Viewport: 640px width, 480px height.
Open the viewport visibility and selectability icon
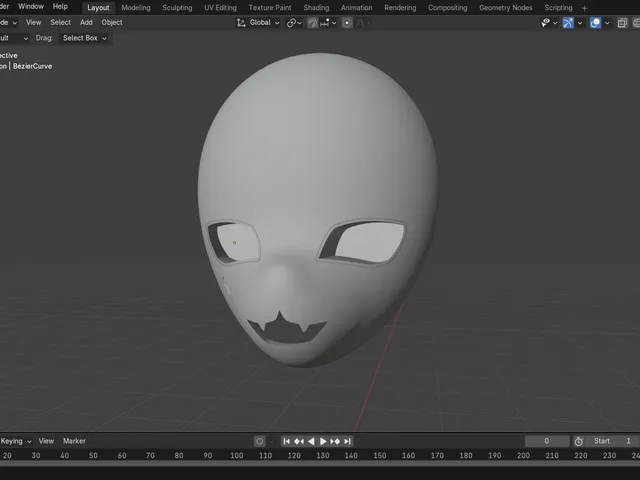point(545,23)
